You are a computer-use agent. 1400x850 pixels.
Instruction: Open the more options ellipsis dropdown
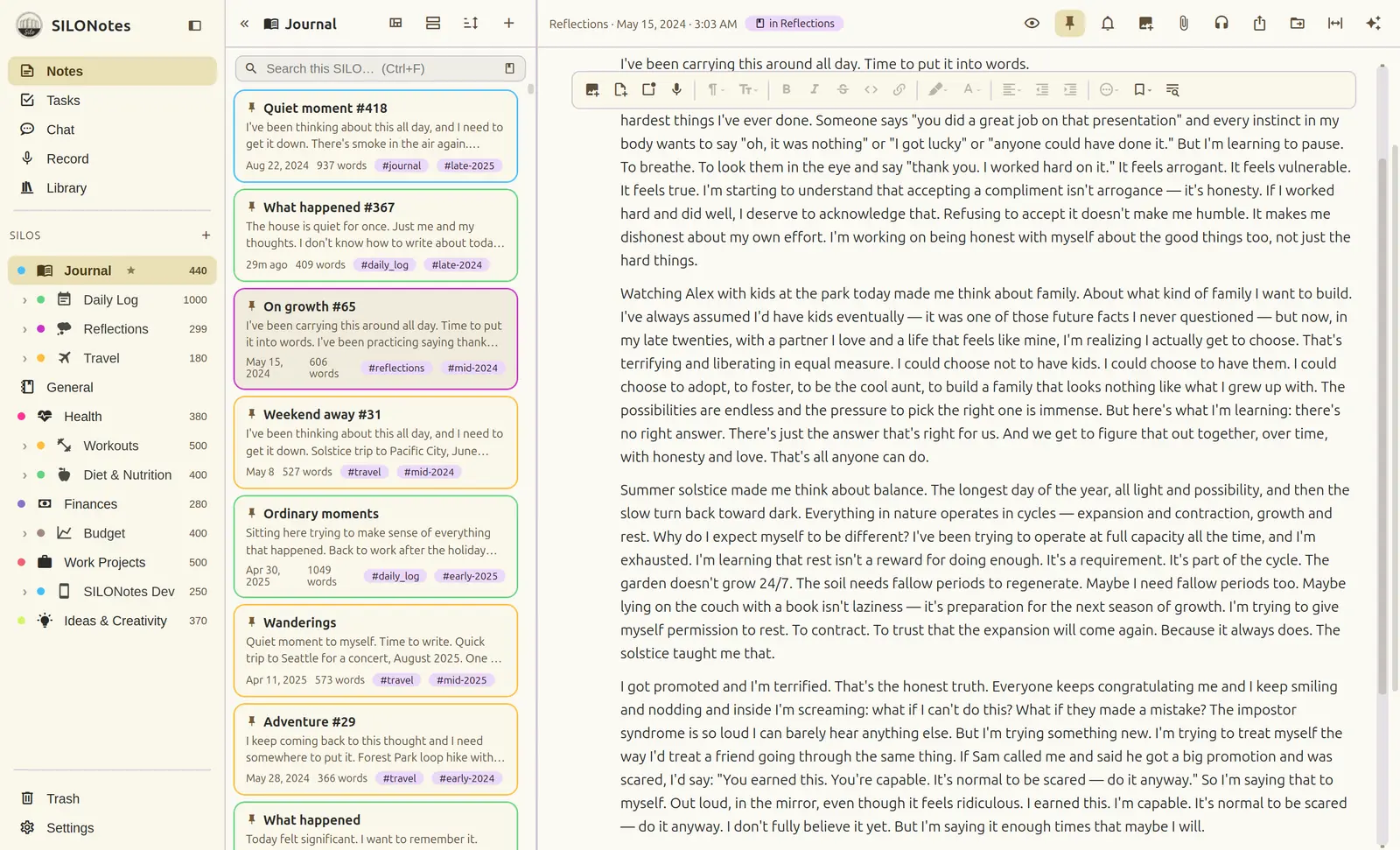click(x=1109, y=89)
